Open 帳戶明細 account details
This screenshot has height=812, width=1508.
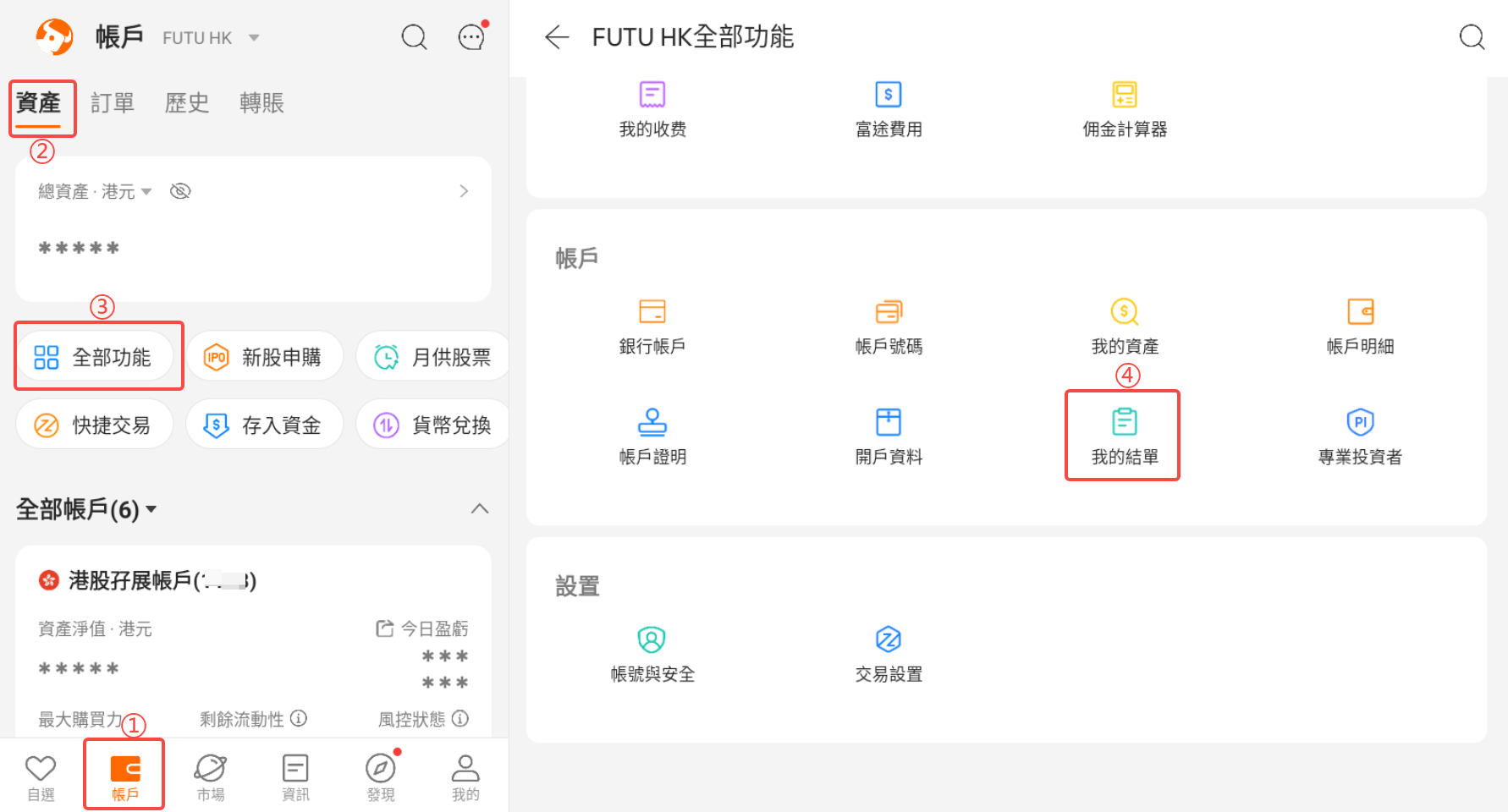click(x=1361, y=326)
